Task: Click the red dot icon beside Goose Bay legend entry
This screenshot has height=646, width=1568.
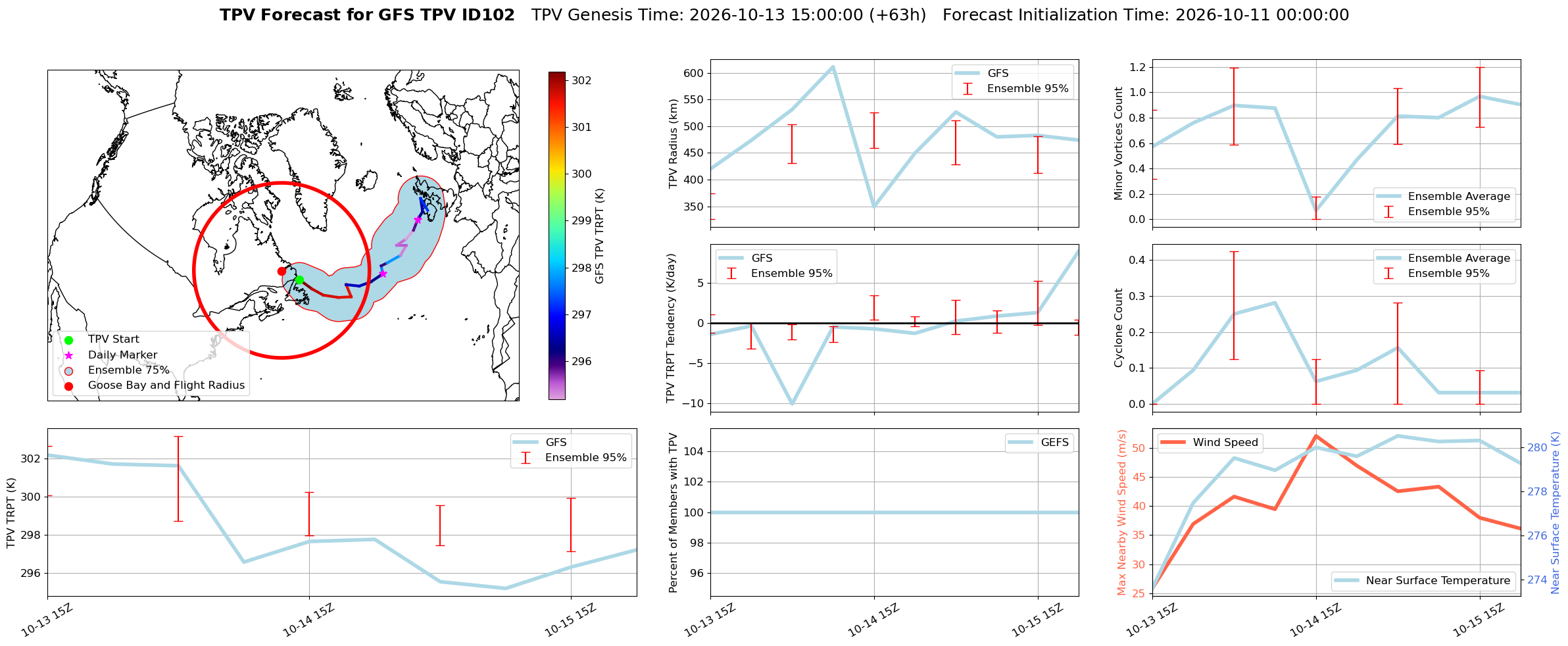Action: click(x=68, y=386)
